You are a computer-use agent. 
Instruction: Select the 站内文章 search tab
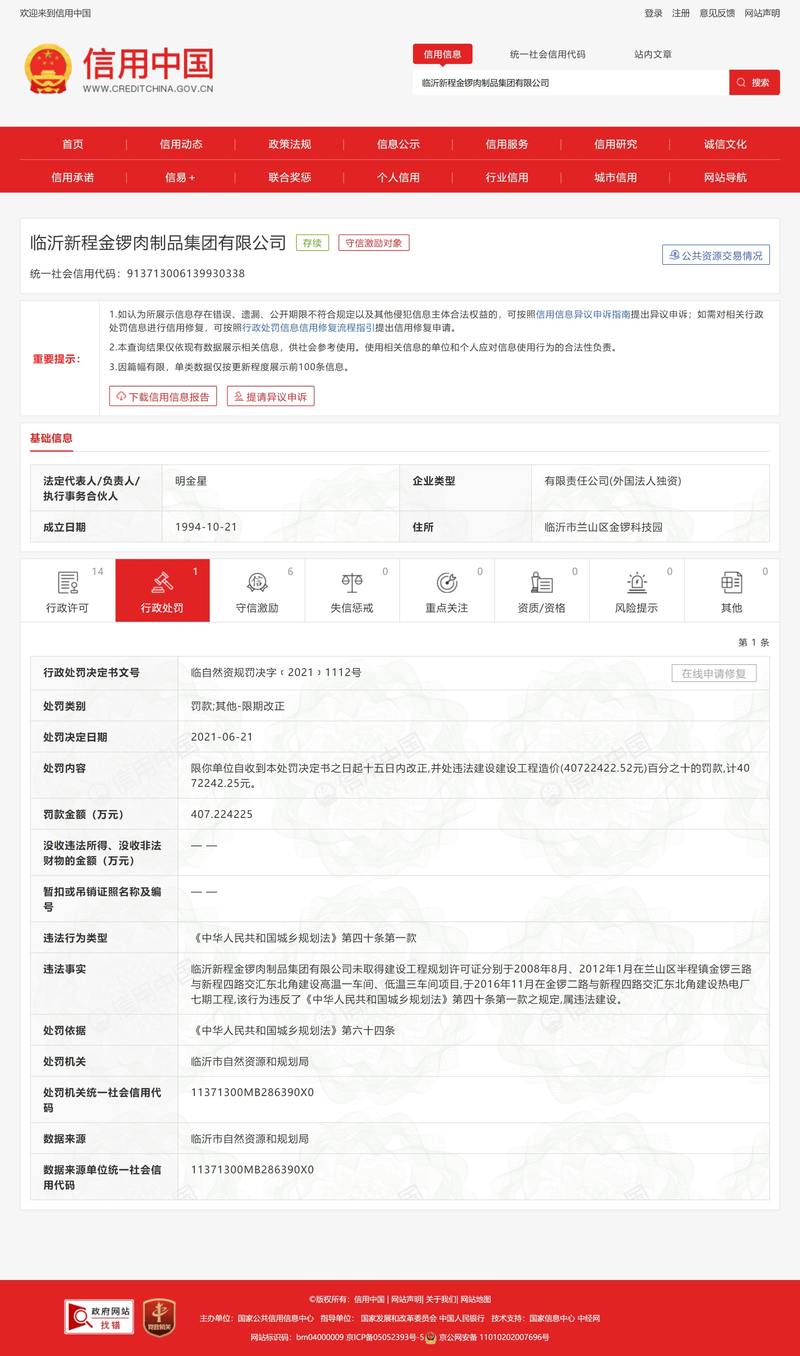pyautogui.click(x=653, y=54)
